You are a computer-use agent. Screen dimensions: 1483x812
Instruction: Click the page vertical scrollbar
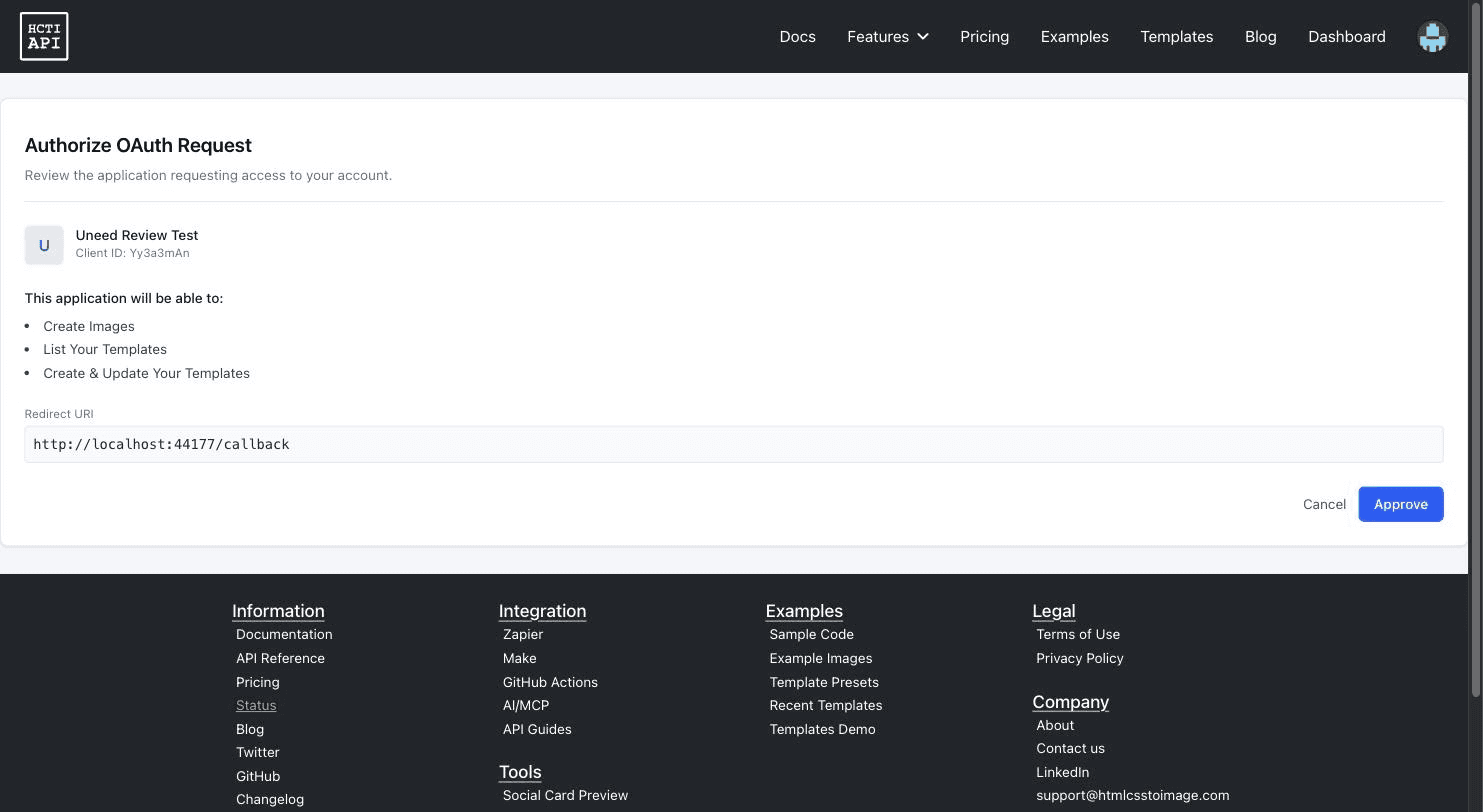pyautogui.click(x=1475, y=350)
